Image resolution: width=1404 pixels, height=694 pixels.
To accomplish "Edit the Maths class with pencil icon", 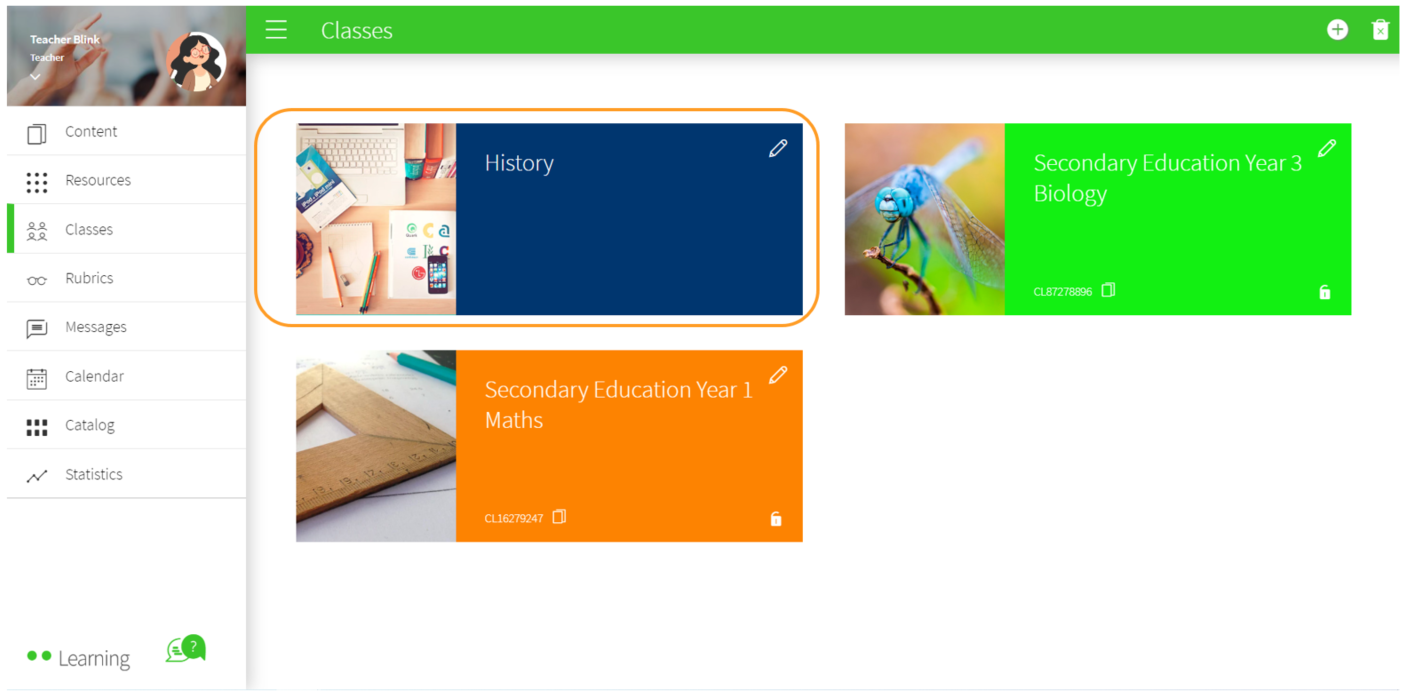I will coord(778,375).
